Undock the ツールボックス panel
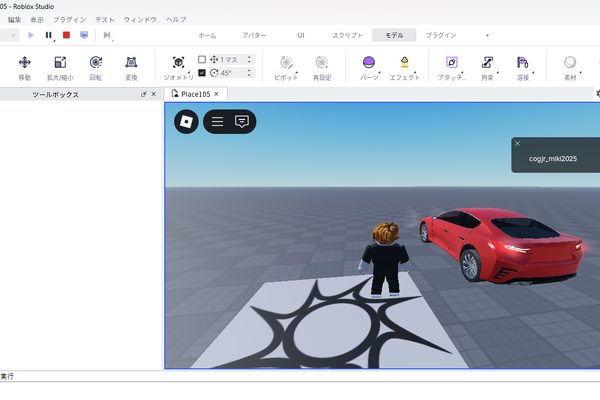 pos(143,94)
